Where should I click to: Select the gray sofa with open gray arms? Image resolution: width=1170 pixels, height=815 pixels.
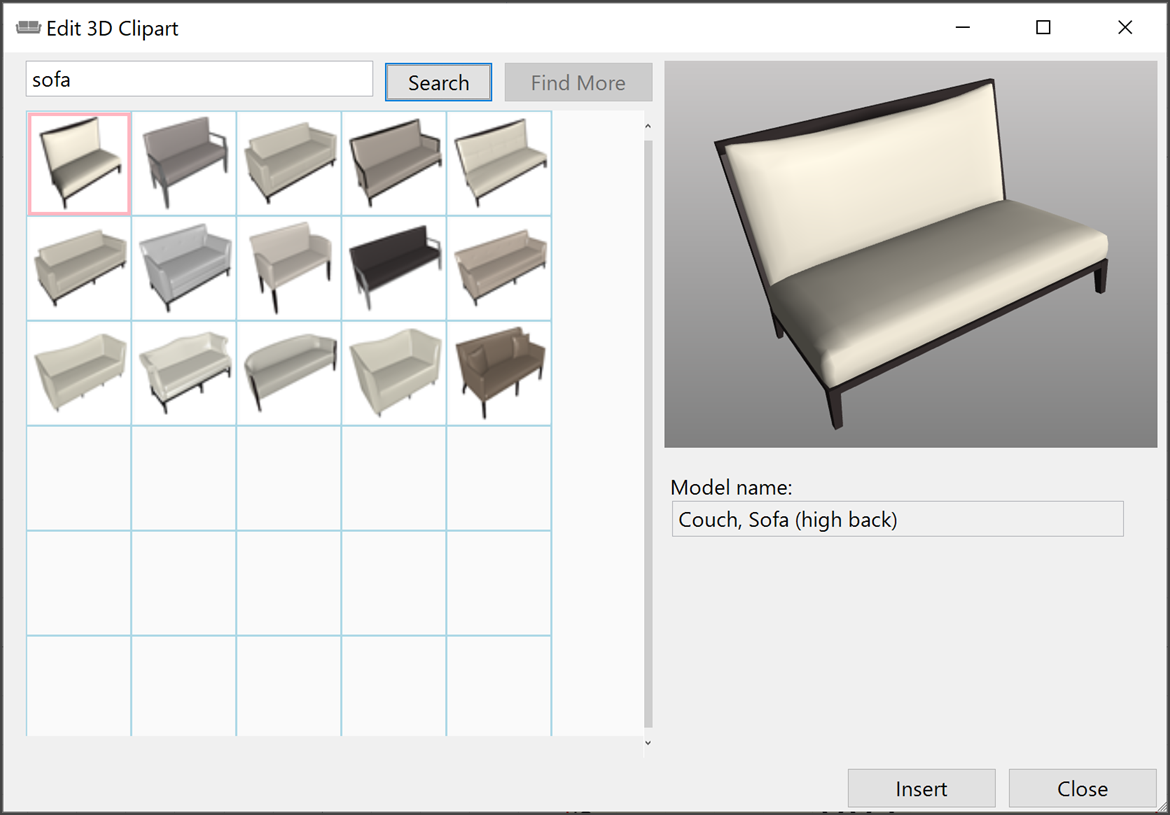(x=184, y=163)
